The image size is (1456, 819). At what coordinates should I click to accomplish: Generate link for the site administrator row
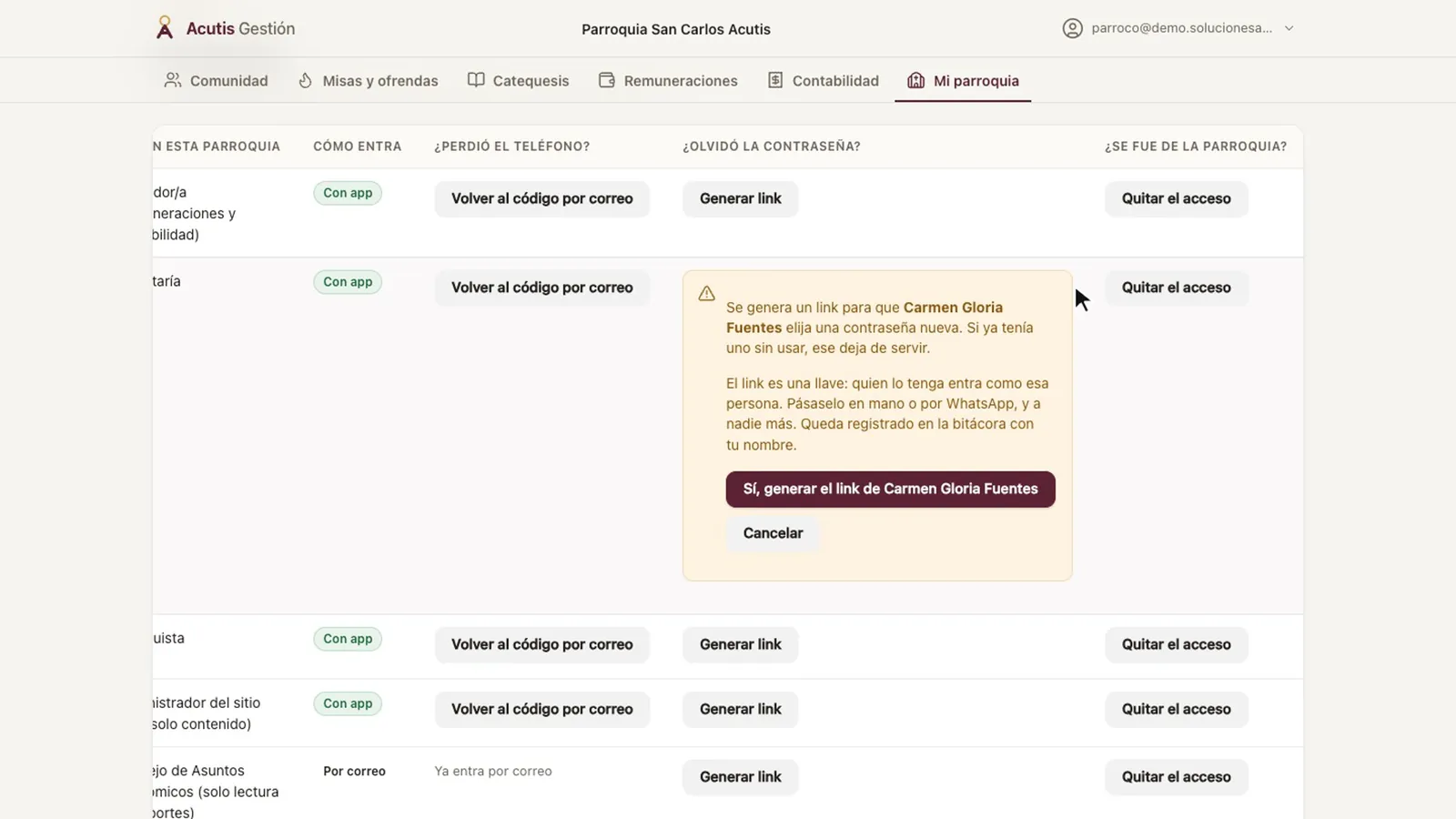click(741, 709)
